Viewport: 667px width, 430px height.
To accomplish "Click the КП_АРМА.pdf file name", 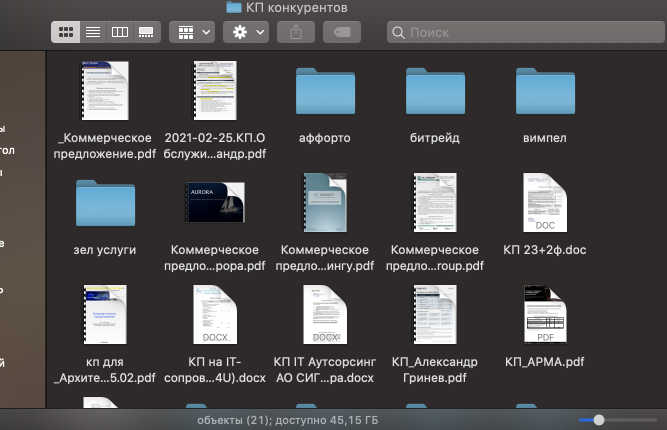I will (545, 362).
